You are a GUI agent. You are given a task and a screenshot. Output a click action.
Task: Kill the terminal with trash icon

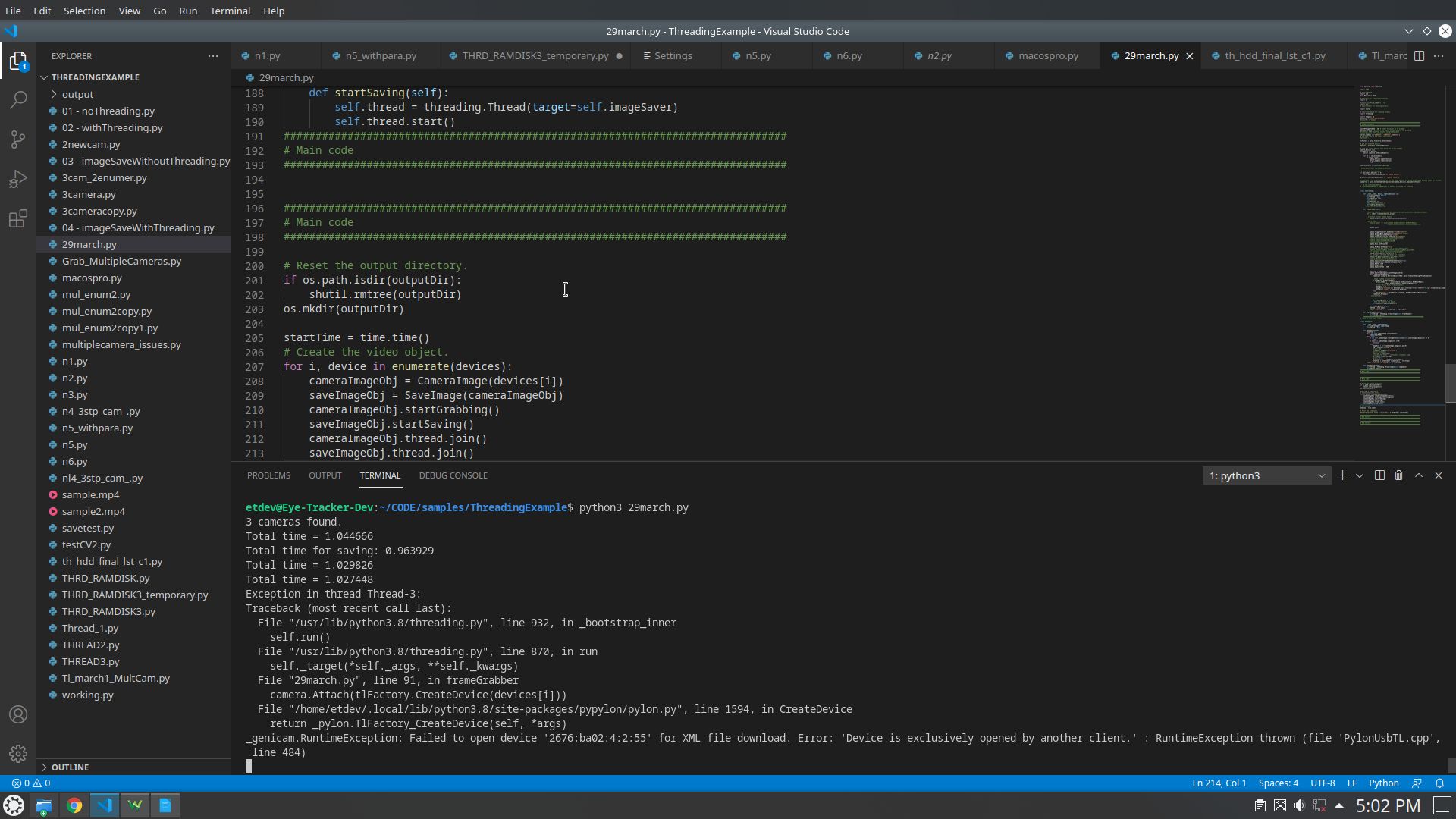point(1399,475)
